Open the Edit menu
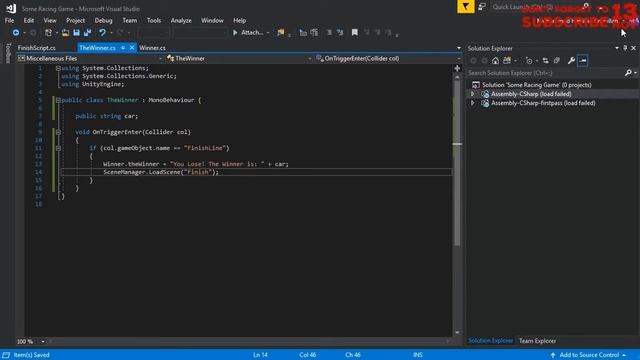Screen dimensions: 640x360 pyautogui.click(x=29, y=20)
